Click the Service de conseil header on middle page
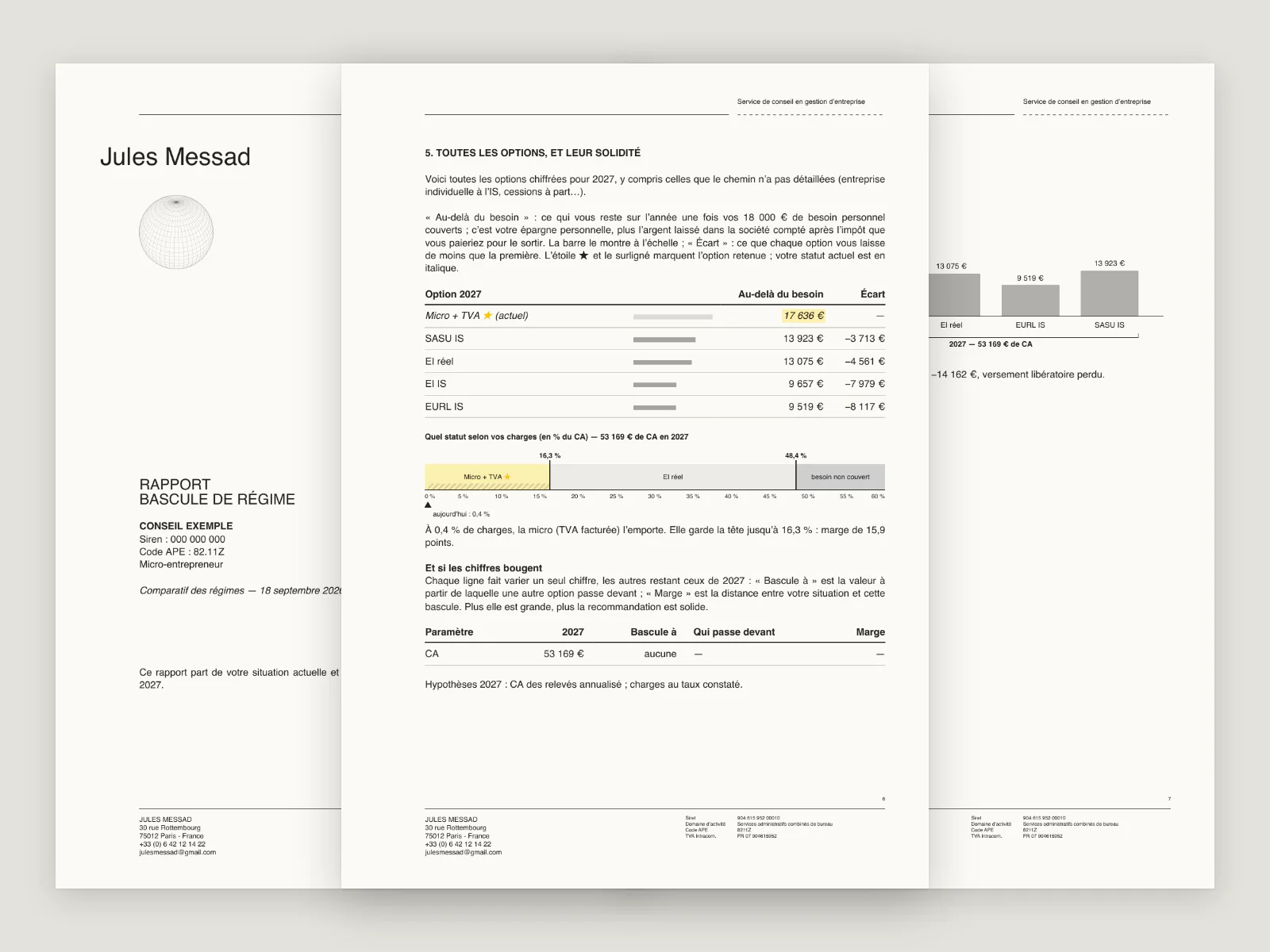Screen dimensions: 1270x952 pos(801,102)
